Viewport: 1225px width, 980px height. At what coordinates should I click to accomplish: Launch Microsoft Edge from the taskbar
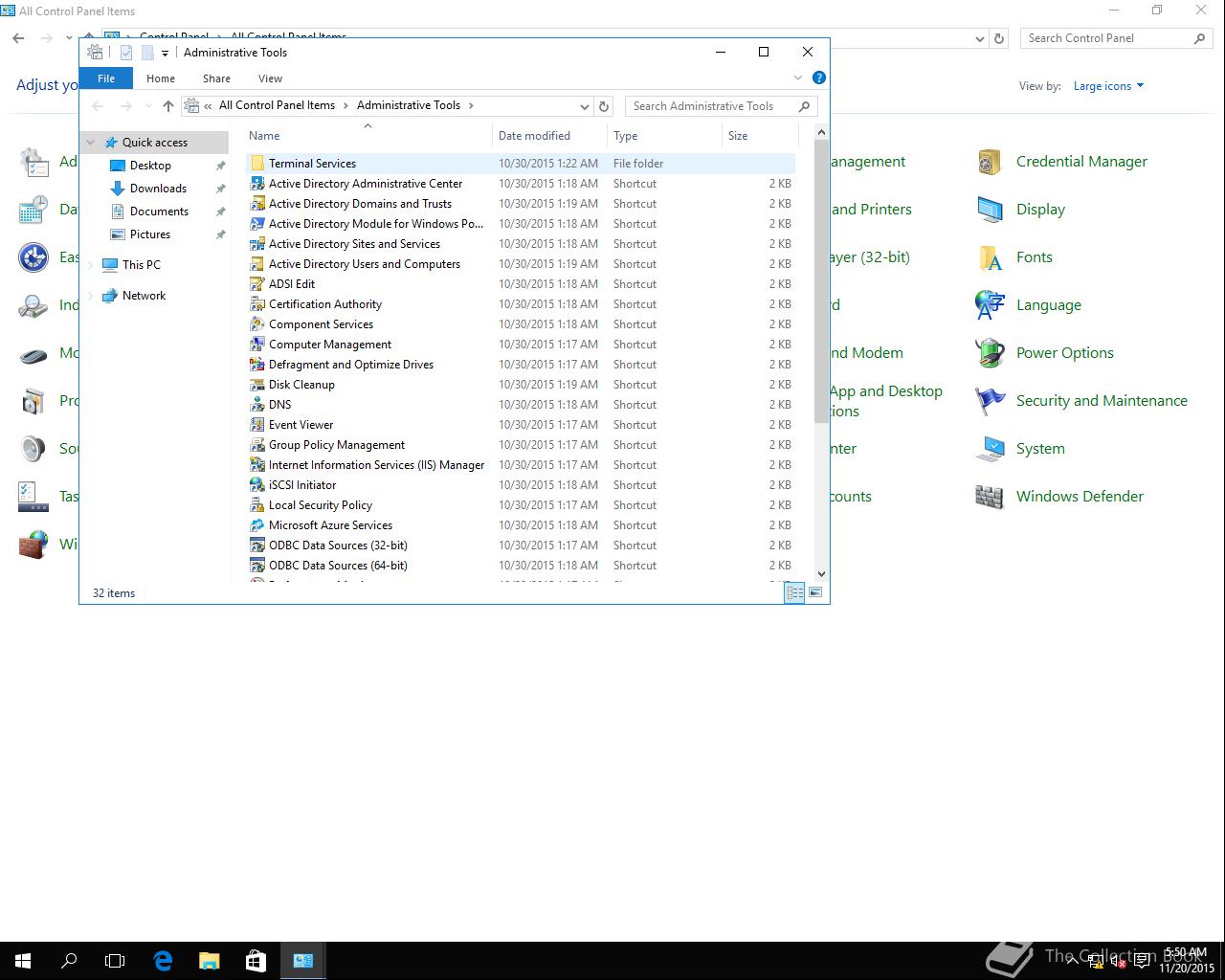[x=163, y=961]
